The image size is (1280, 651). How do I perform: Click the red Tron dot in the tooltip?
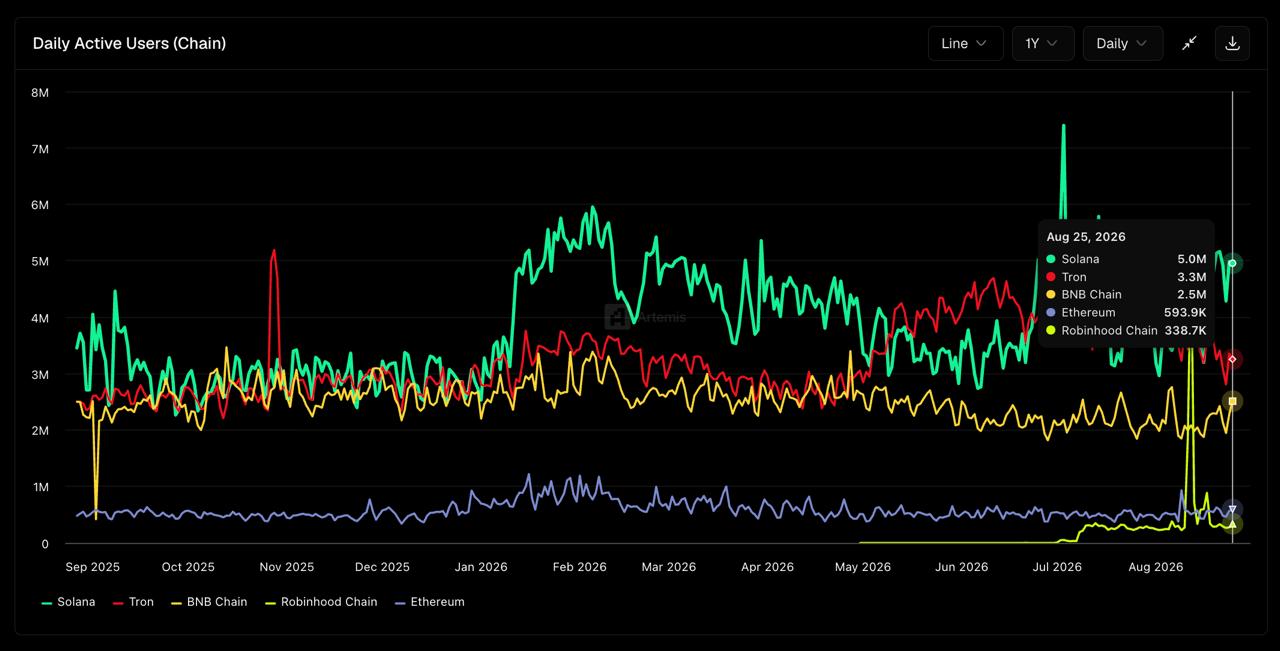point(1051,277)
